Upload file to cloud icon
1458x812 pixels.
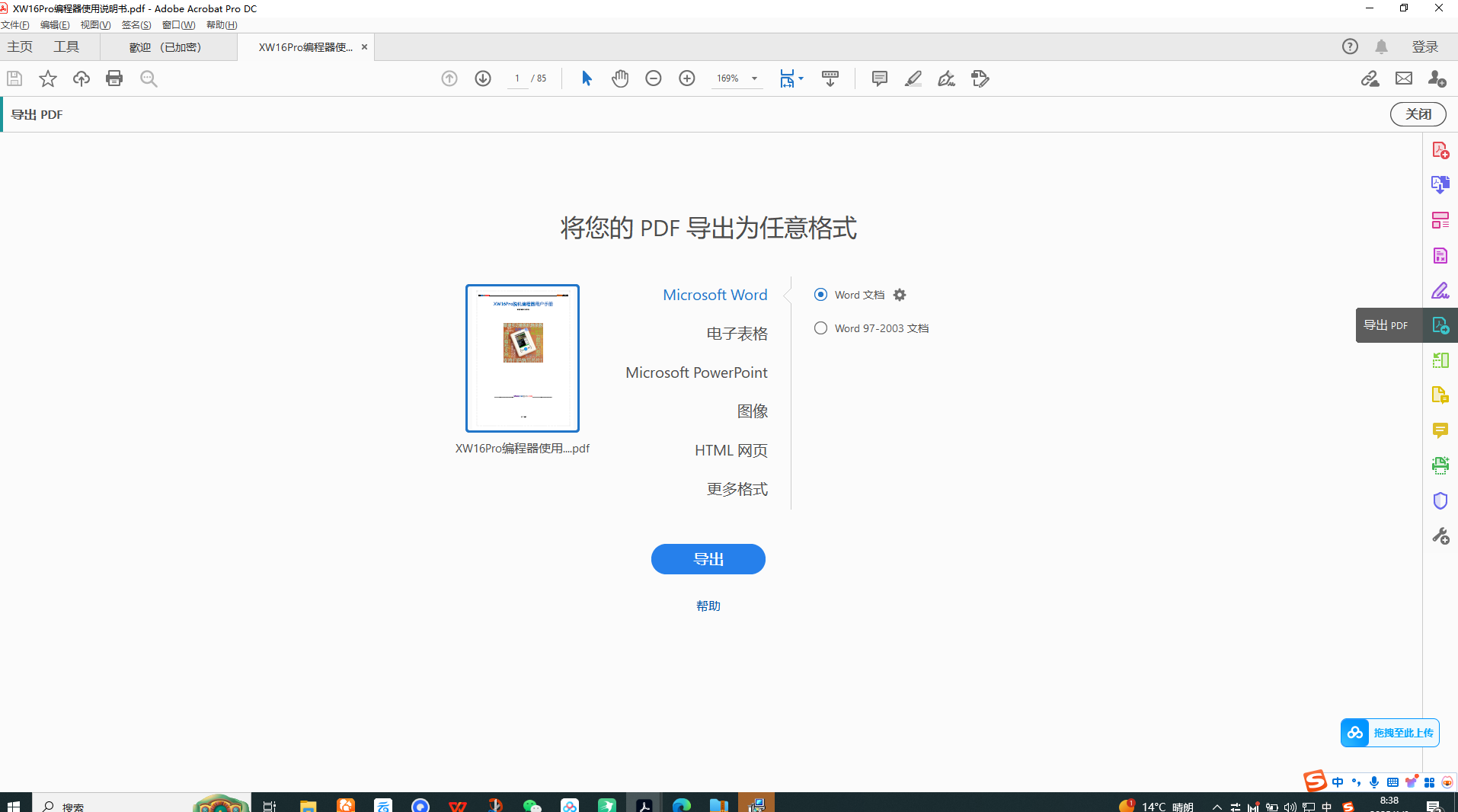pyautogui.click(x=82, y=78)
